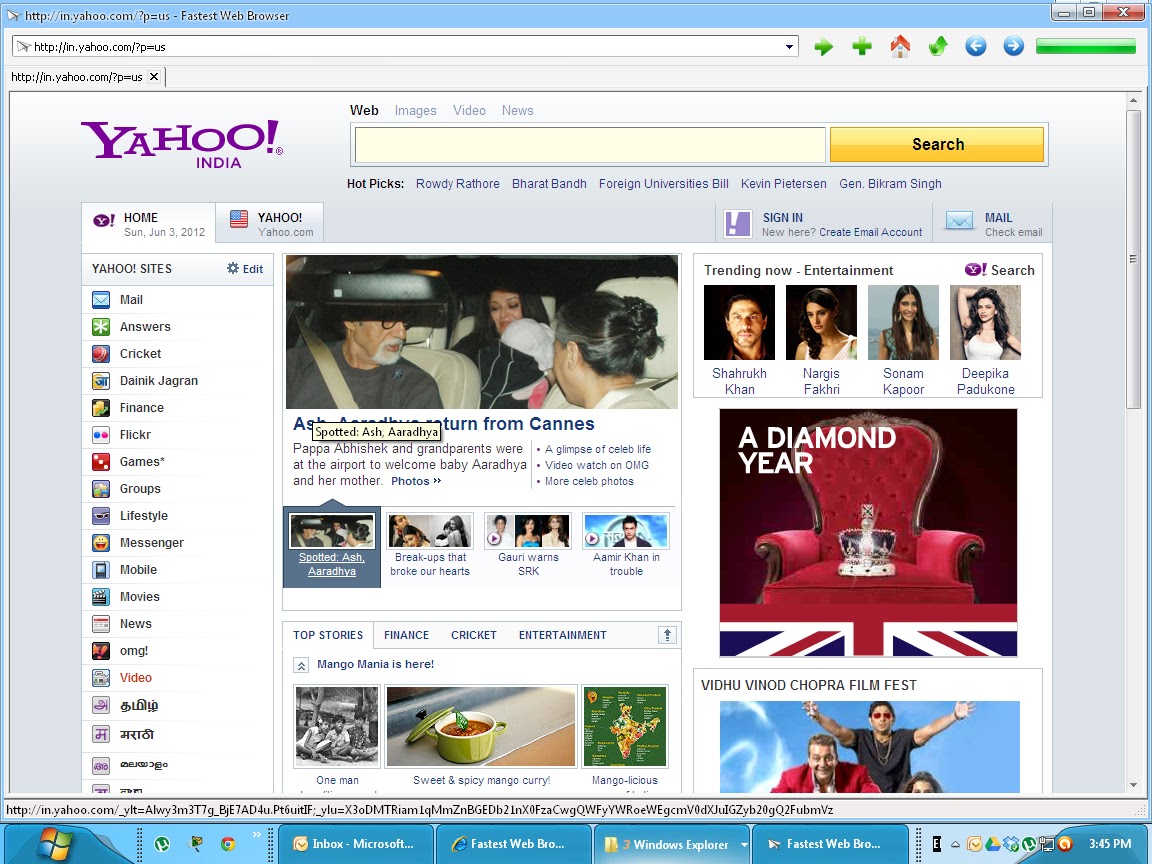This screenshot has width=1152, height=864.
Task: Open the News icon in sidebar
Action: [x=101, y=624]
